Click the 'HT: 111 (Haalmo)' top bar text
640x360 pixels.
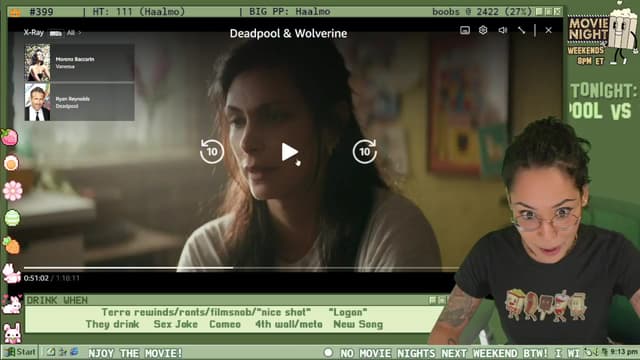click(139, 11)
